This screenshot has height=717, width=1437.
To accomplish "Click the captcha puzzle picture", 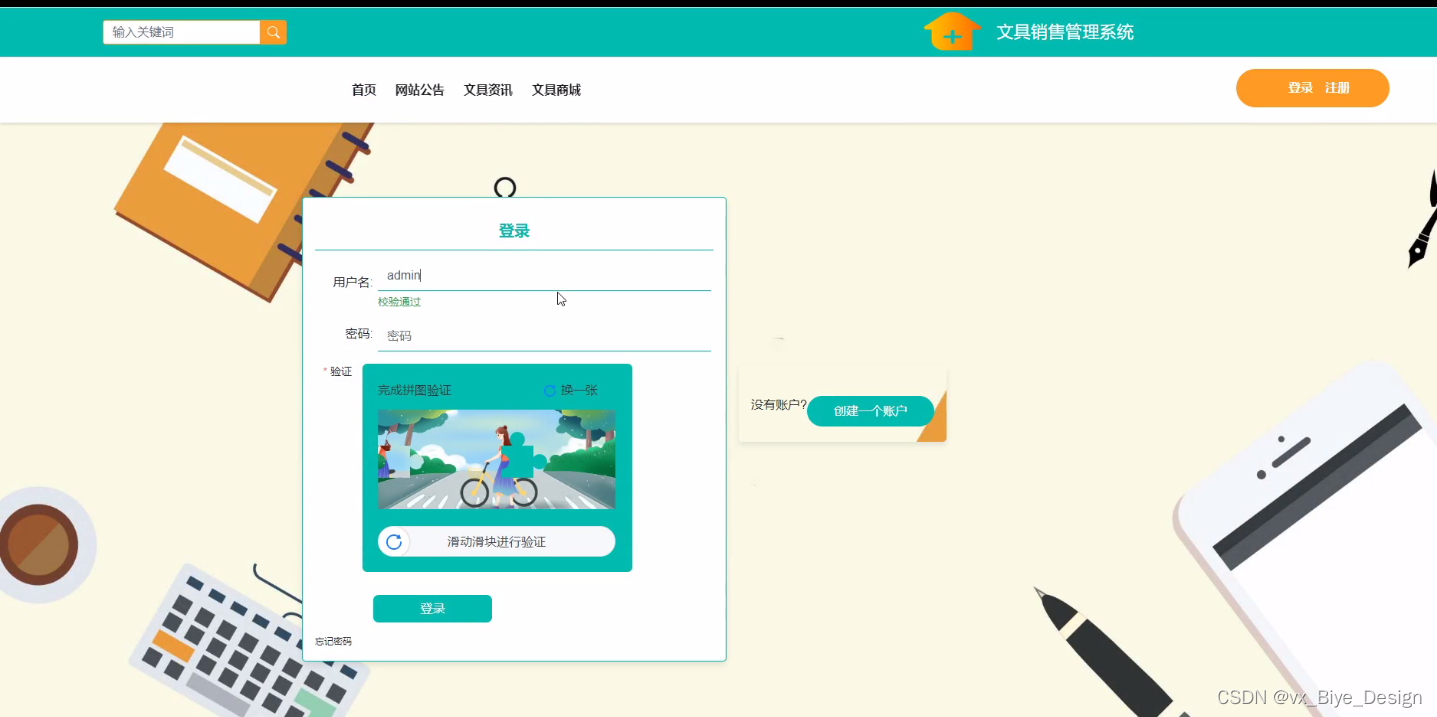I will (496, 459).
